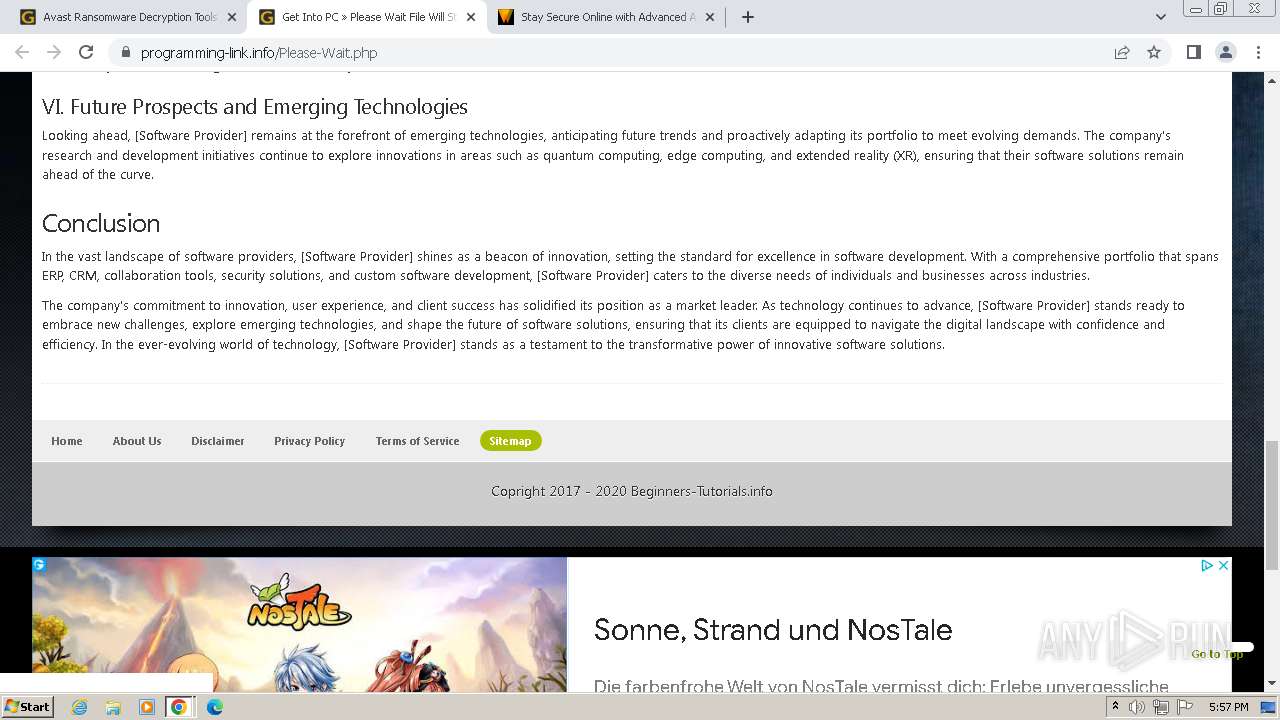1280x720 pixels.
Task: Open the tab search dropdown arrow
Action: (x=1161, y=17)
